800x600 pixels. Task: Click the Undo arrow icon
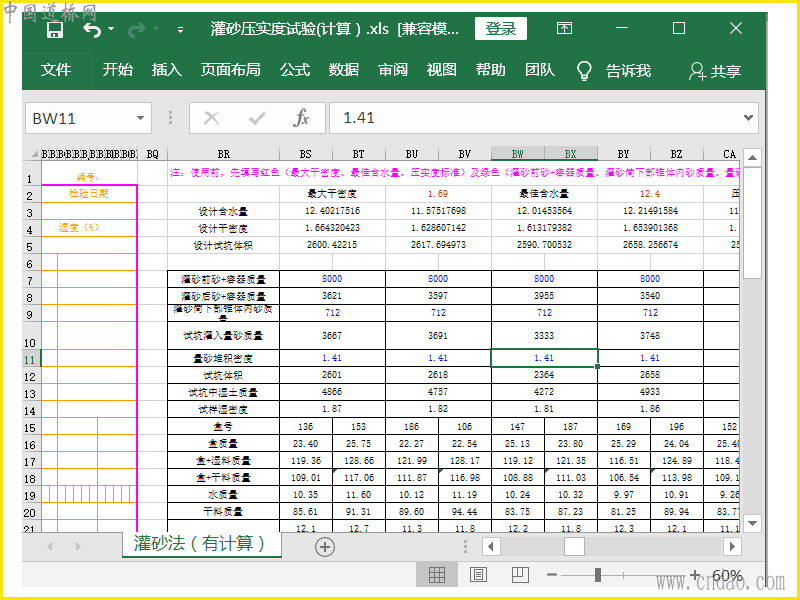click(x=92, y=30)
